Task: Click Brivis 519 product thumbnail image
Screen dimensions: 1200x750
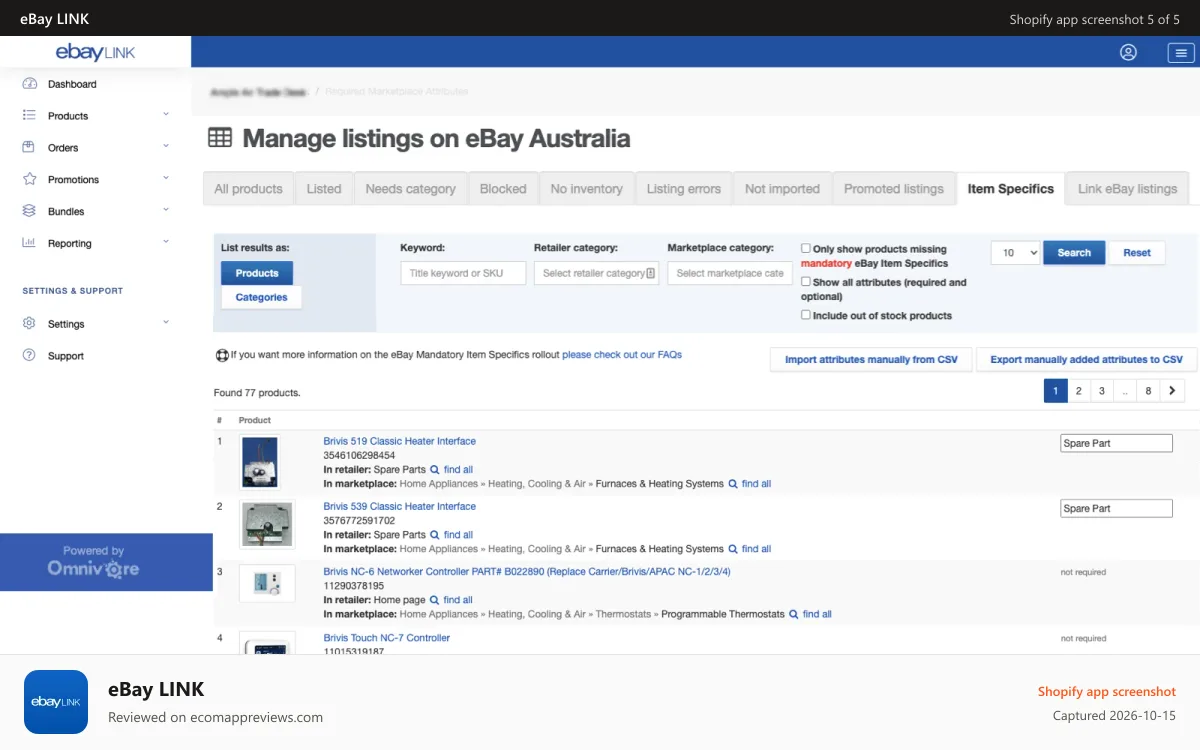Action: 261,462
